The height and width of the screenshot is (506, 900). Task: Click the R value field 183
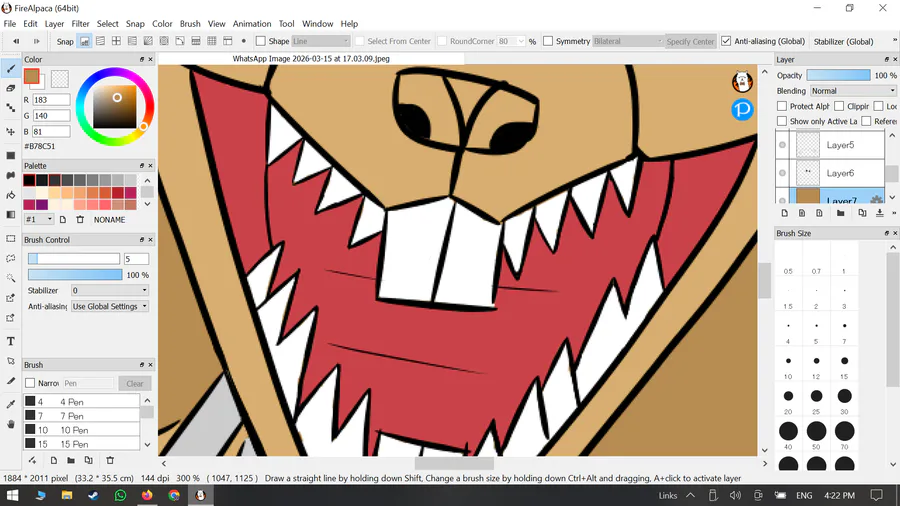coord(51,100)
